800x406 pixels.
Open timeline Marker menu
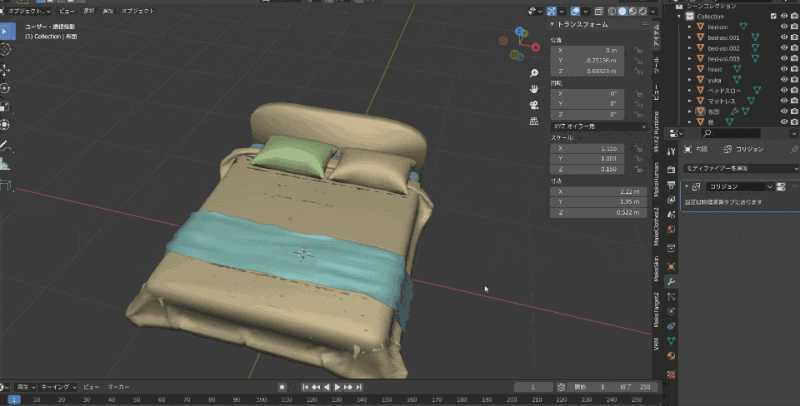tap(118, 387)
